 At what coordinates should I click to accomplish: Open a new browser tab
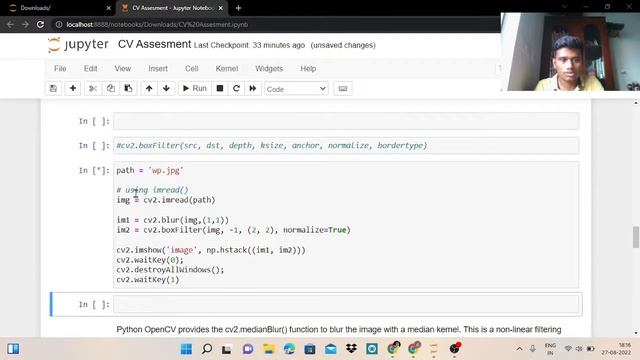click(x=238, y=8)
